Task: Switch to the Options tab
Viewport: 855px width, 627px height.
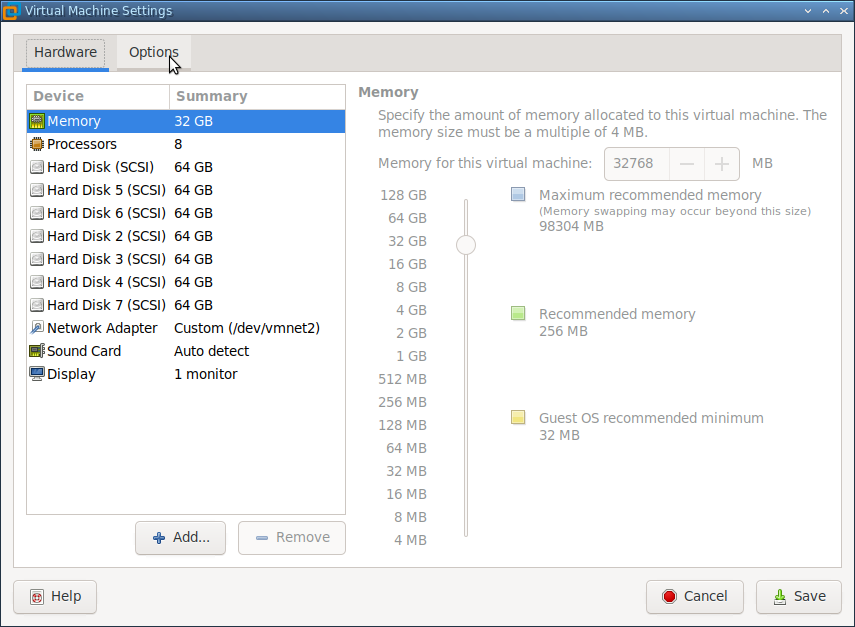Action: coord(153,53)
